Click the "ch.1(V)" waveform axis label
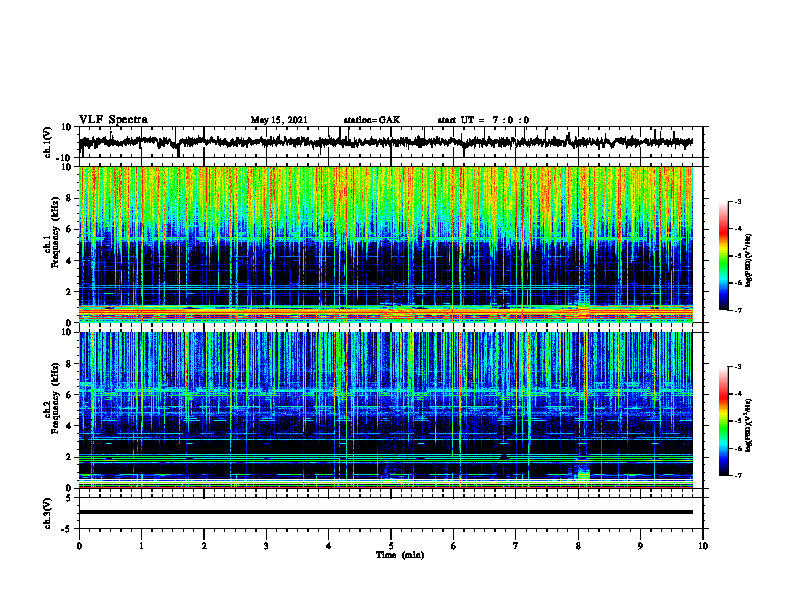This screenshot has height=612, width=792. [x=48, y=142]
